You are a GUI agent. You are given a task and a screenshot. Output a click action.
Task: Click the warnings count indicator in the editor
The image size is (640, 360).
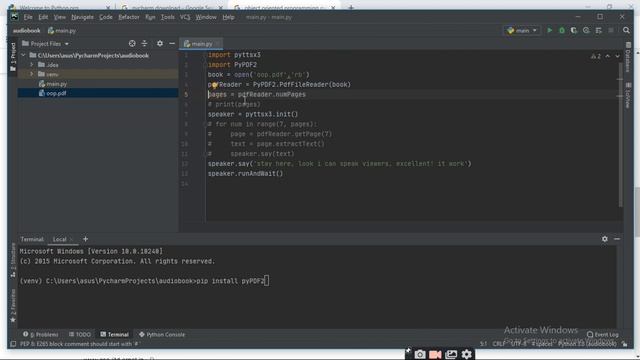[x=596, y=56]
